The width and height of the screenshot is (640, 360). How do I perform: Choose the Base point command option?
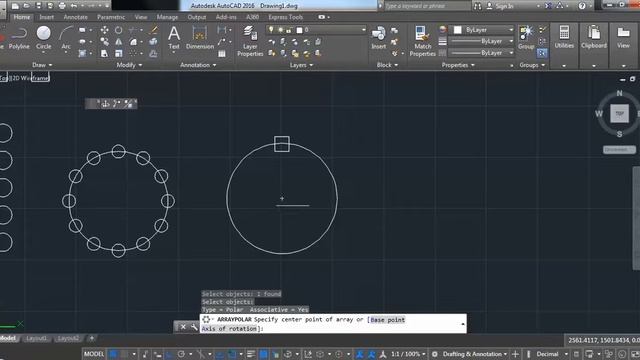pos(387,320)
